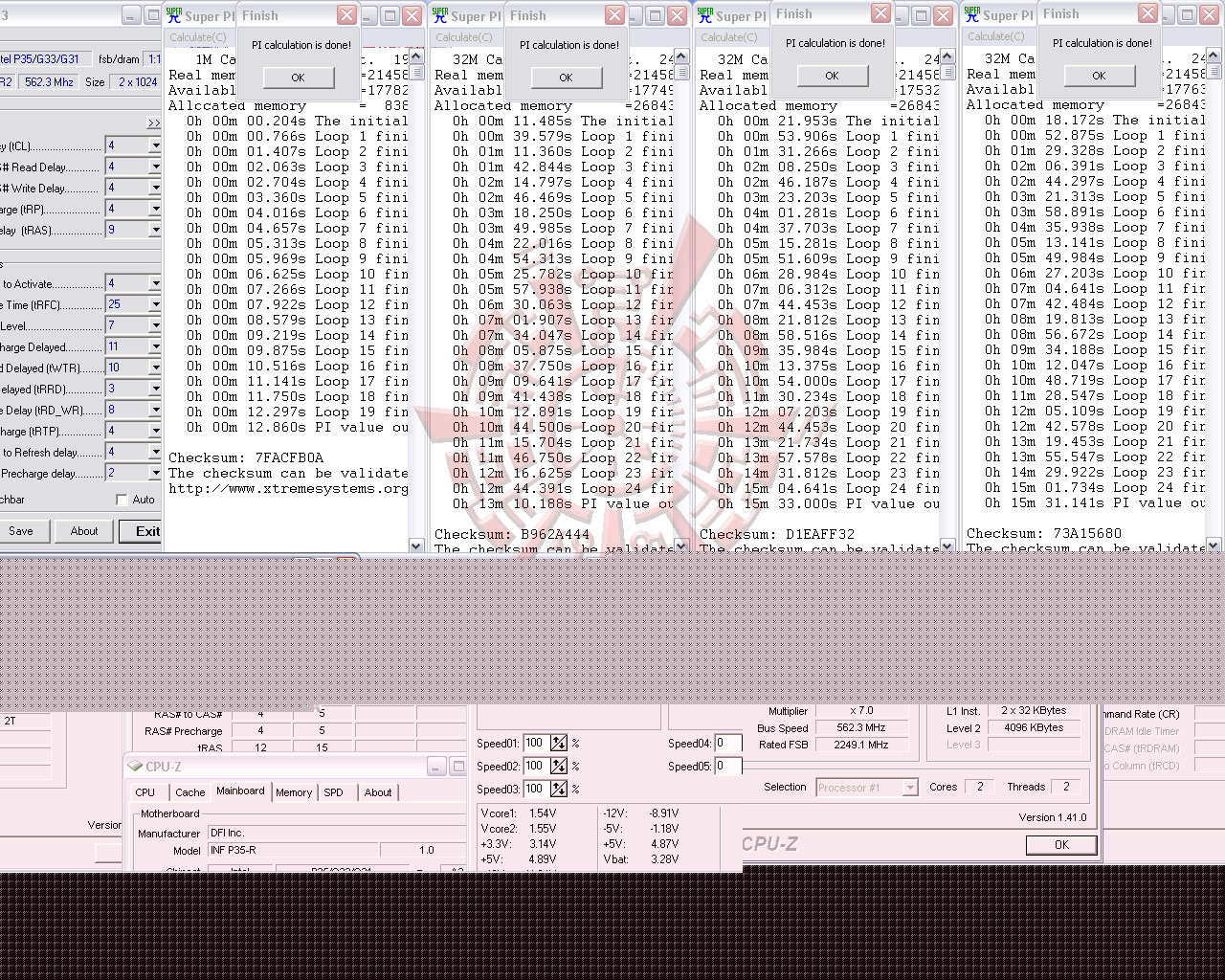Screen dimensions: 1225x980
Task: Click scroll-down arrow in the 7FACFB0A Super PI window
Action: (x=415, y=546)
